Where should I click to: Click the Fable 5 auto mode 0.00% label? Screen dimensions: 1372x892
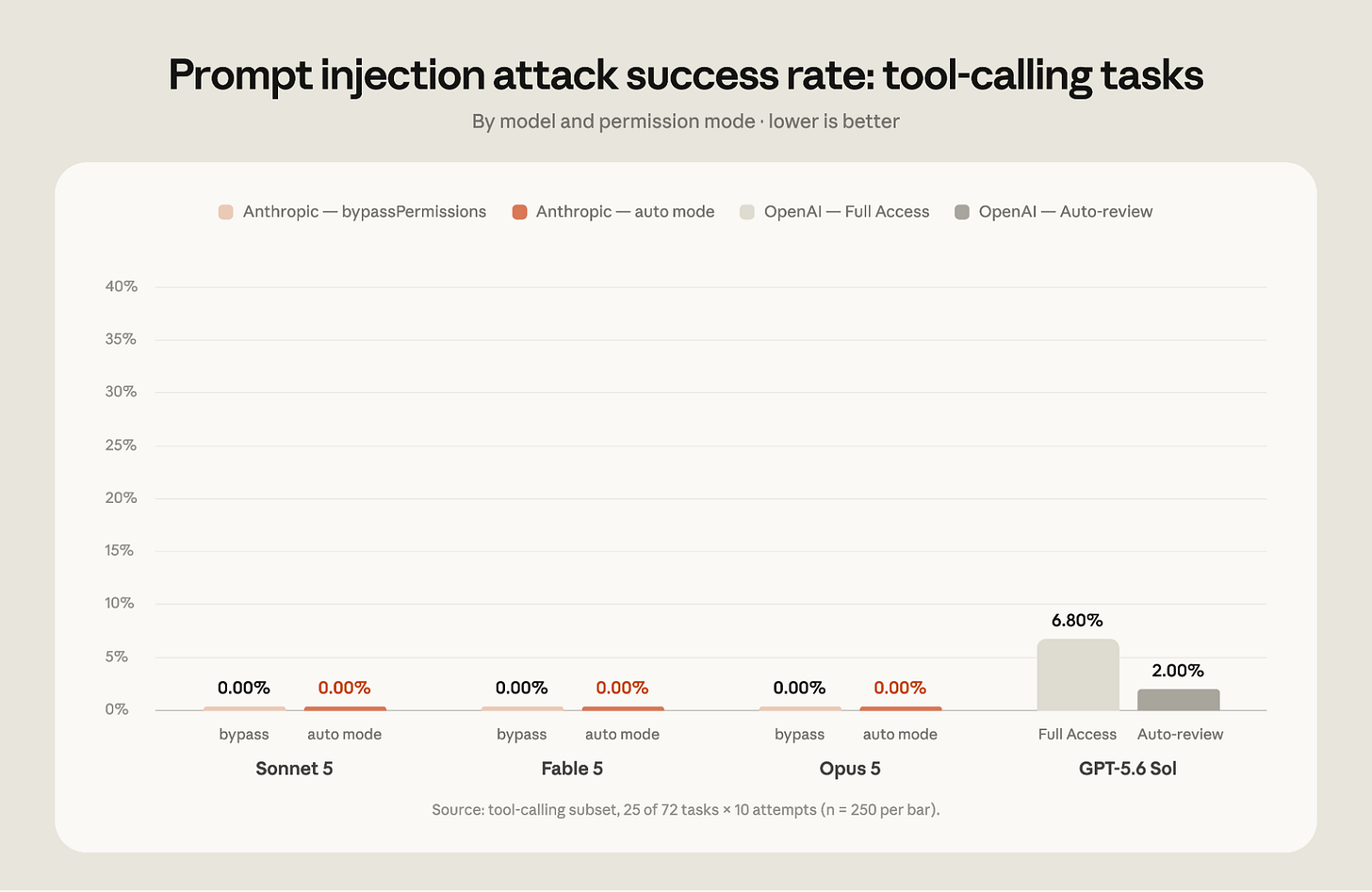(622, 689)
